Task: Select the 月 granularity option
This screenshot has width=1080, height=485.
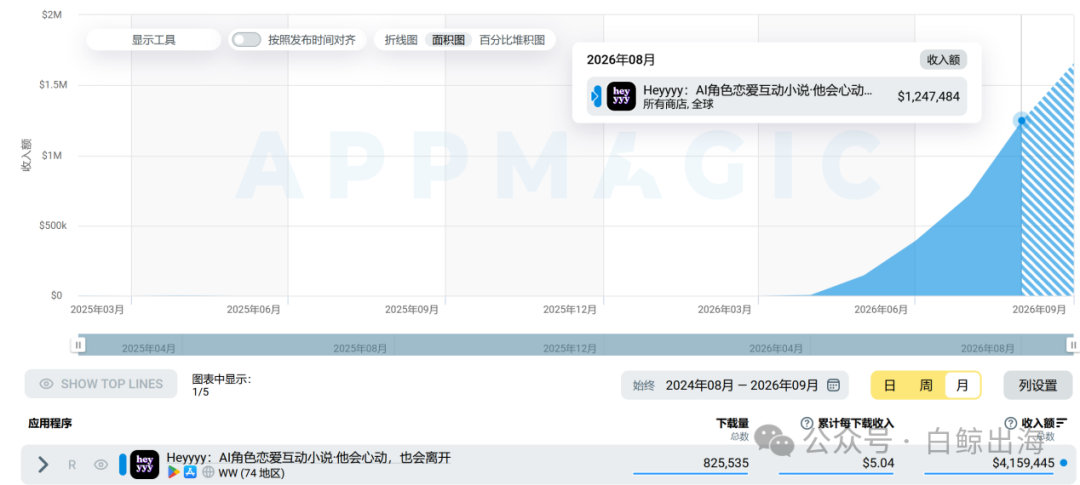Action: [x=962, y=385]
